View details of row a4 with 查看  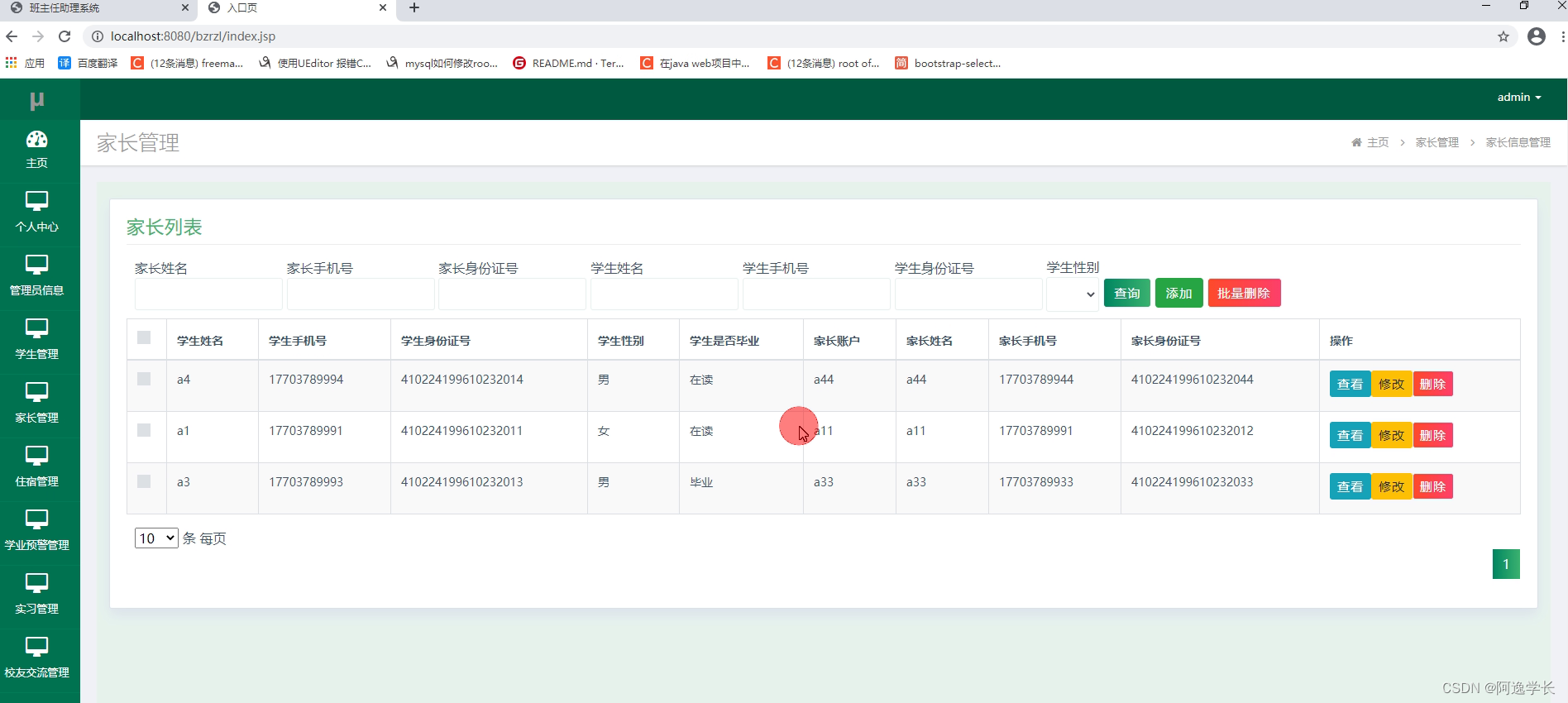click(x=1350, y=384)
